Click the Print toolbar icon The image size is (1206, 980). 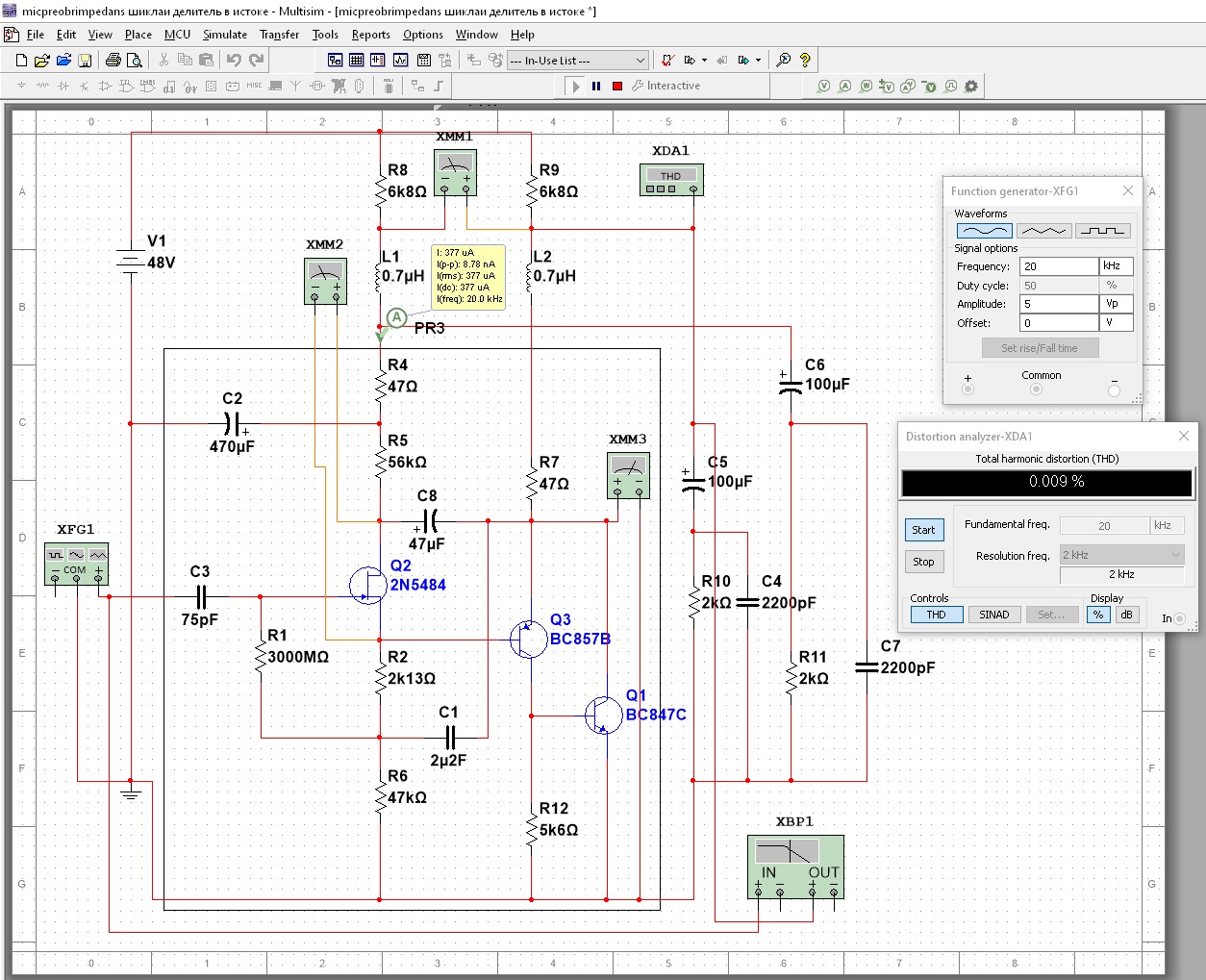click(x=113, y=60)
